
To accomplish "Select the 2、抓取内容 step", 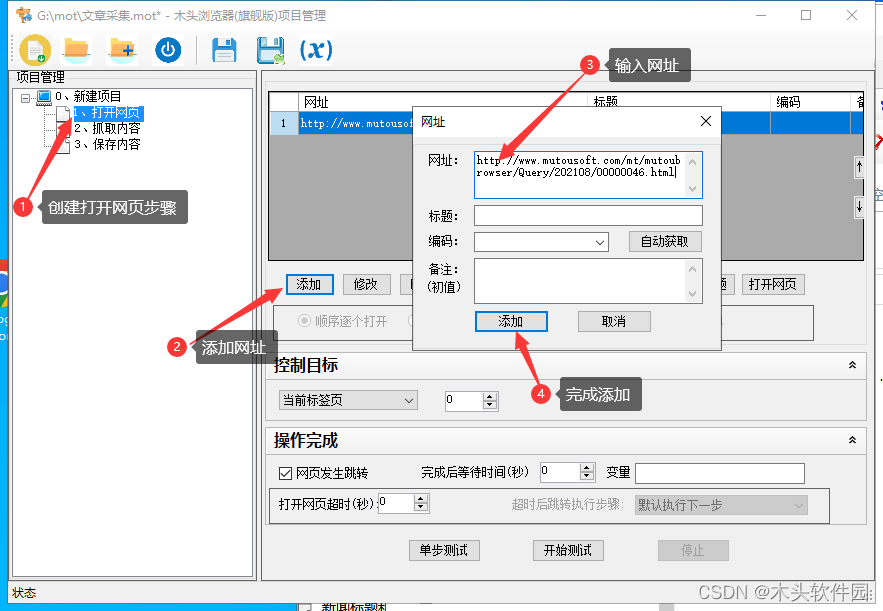I will click(107, 129).
